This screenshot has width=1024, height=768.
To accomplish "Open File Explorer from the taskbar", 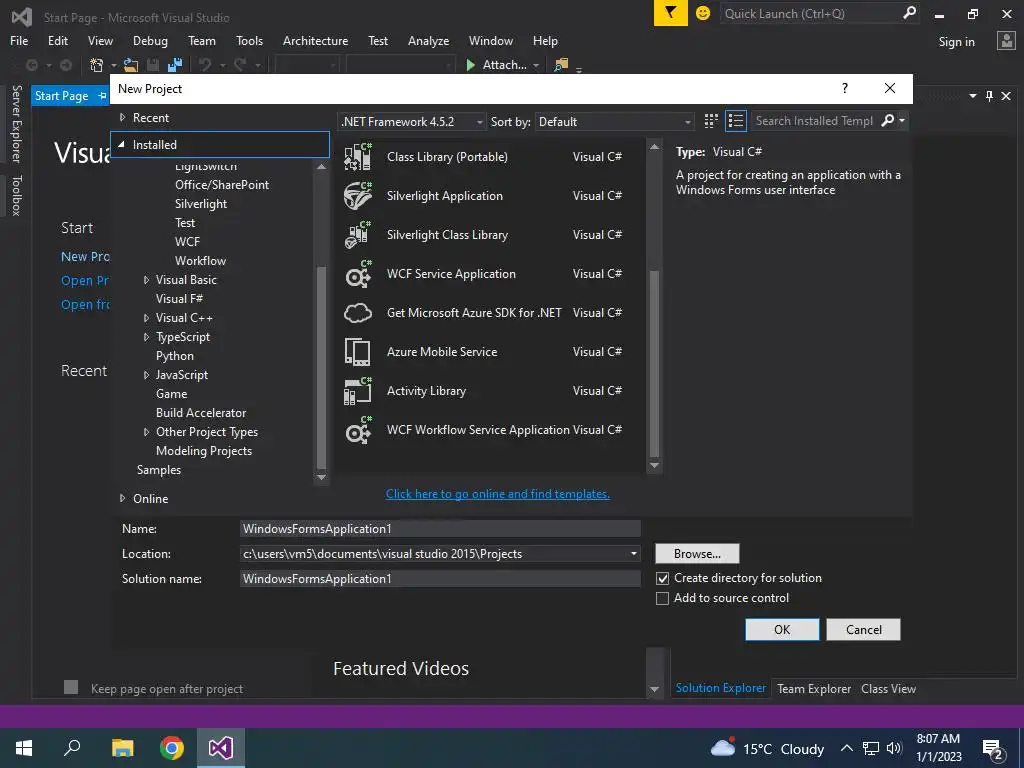I will click(122, 748).
